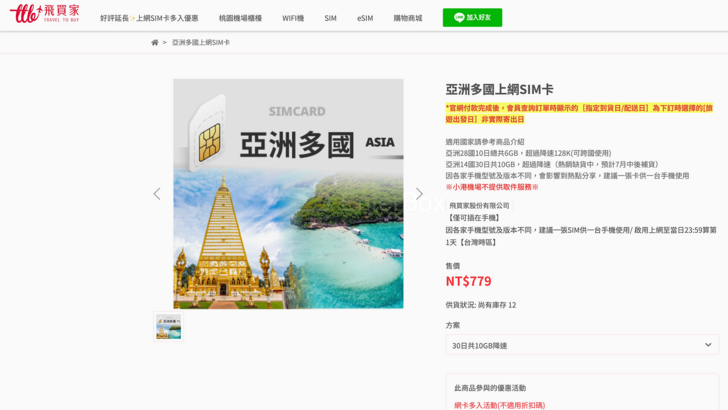The image size is (728, 410).
Task: Select the small product thumbnail image
Action: click(x=168, y=327)
